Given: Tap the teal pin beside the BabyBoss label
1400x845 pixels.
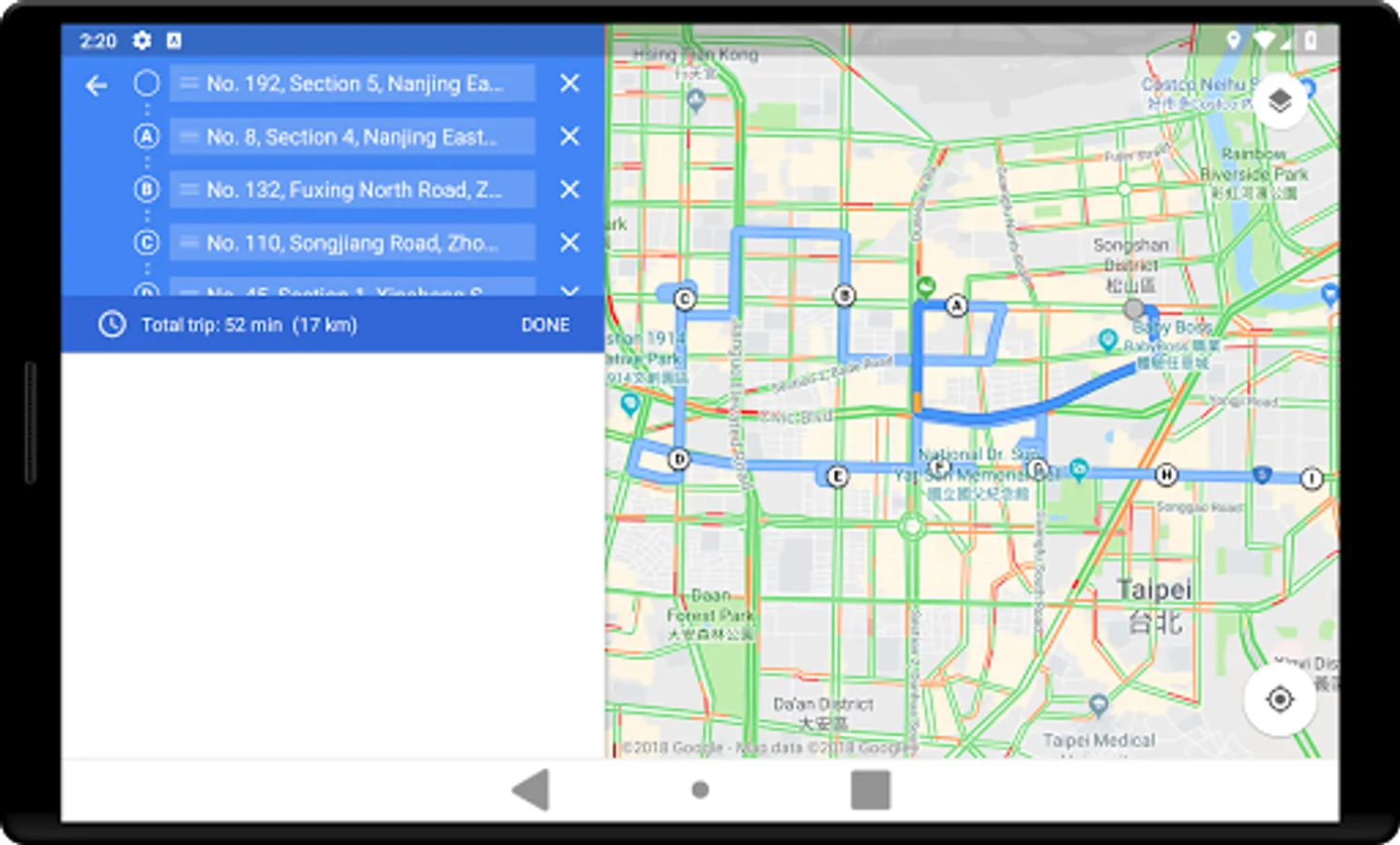Looking at the screenshot, I should point(1108,339).
